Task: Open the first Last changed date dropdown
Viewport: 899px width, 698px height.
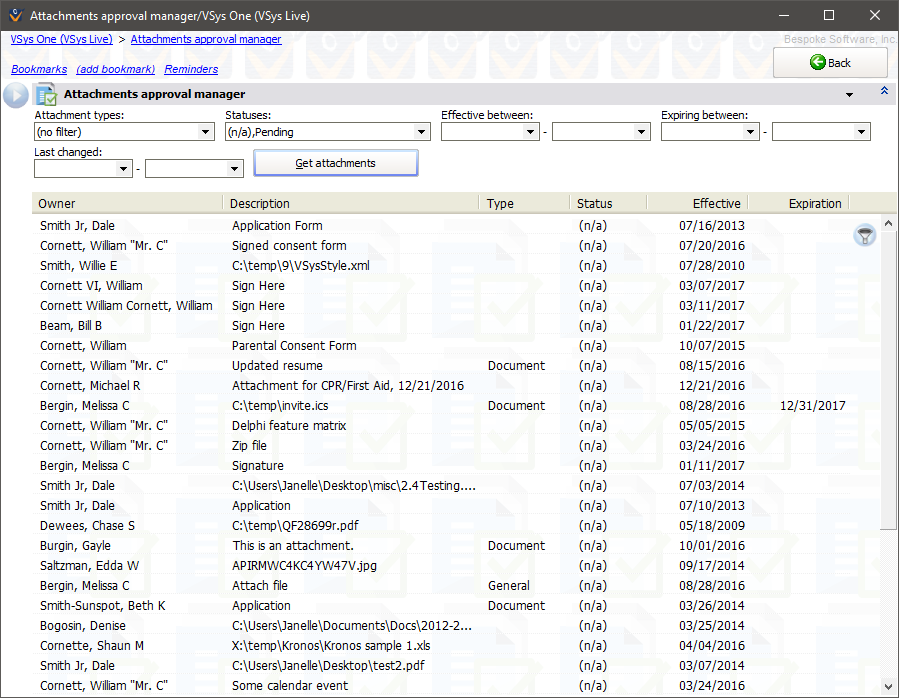Action: [124, 169]
